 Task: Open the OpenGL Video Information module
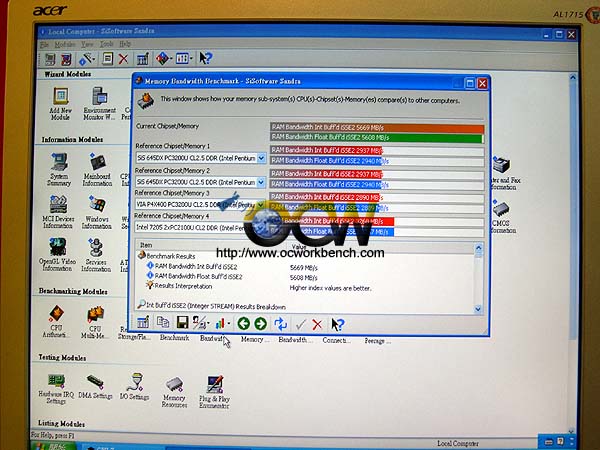point(57,254)
